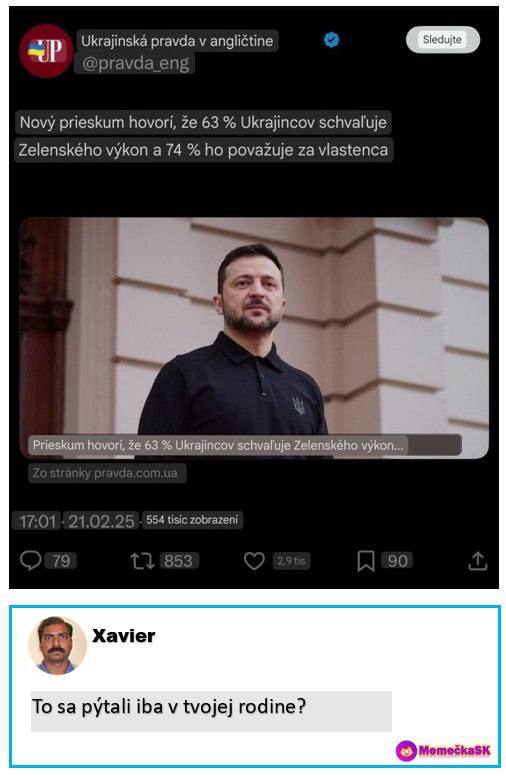The width and height of the screenshot is (506, 776).
Task: Open replies via the comment bubble icon
Action: [x=31, y=561]
